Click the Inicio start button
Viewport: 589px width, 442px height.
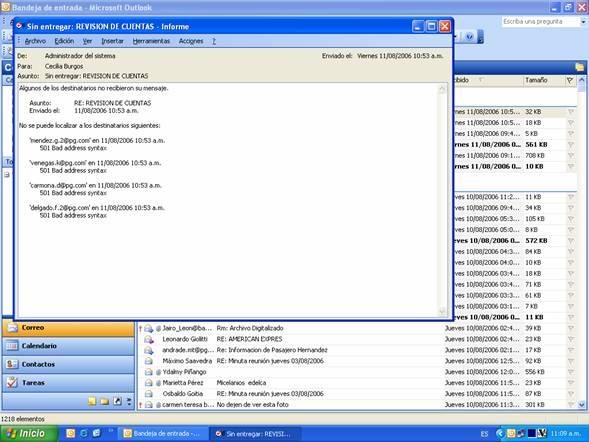click(x=29, y=434)
